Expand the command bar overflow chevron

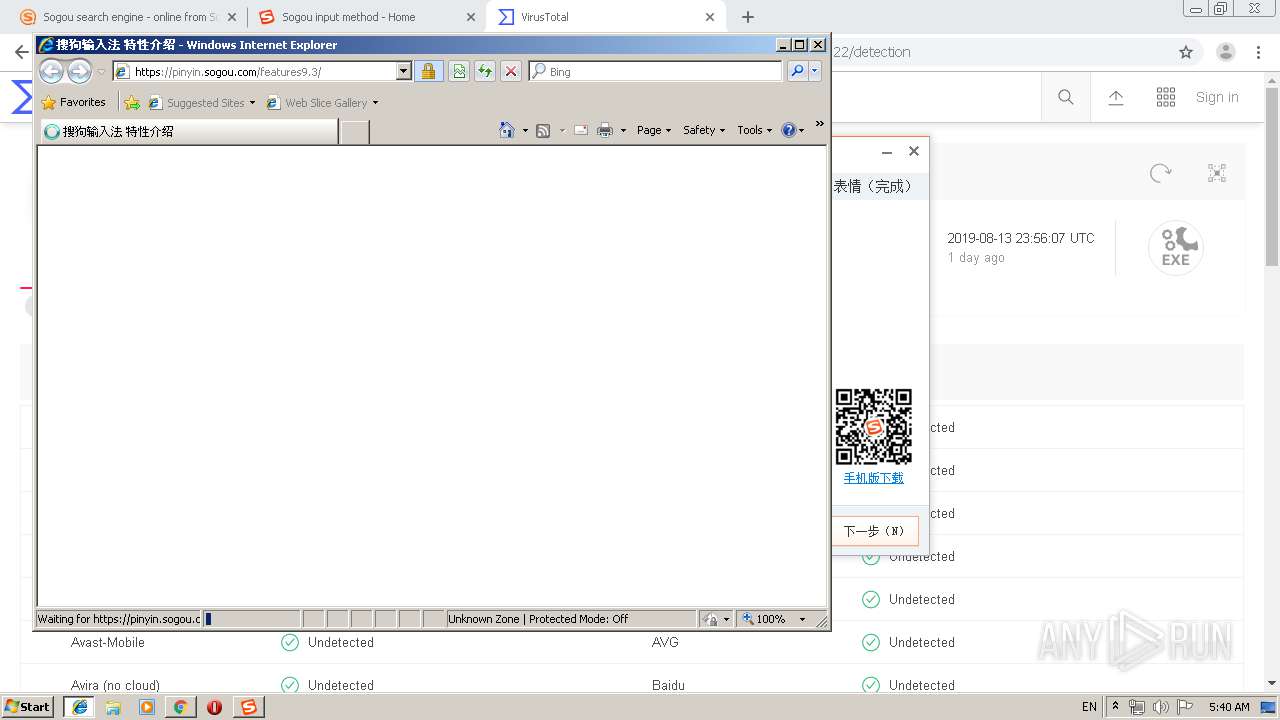[820, 124]
